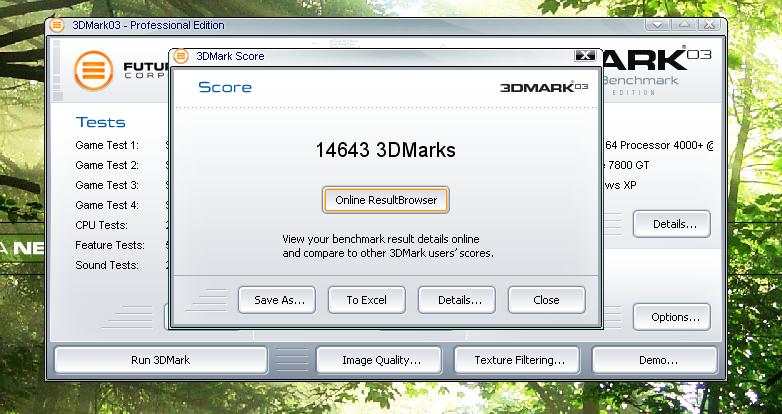782x414 pixels.
Task: Select the 14643 3DMarks score text
Action: pos(386,150)
